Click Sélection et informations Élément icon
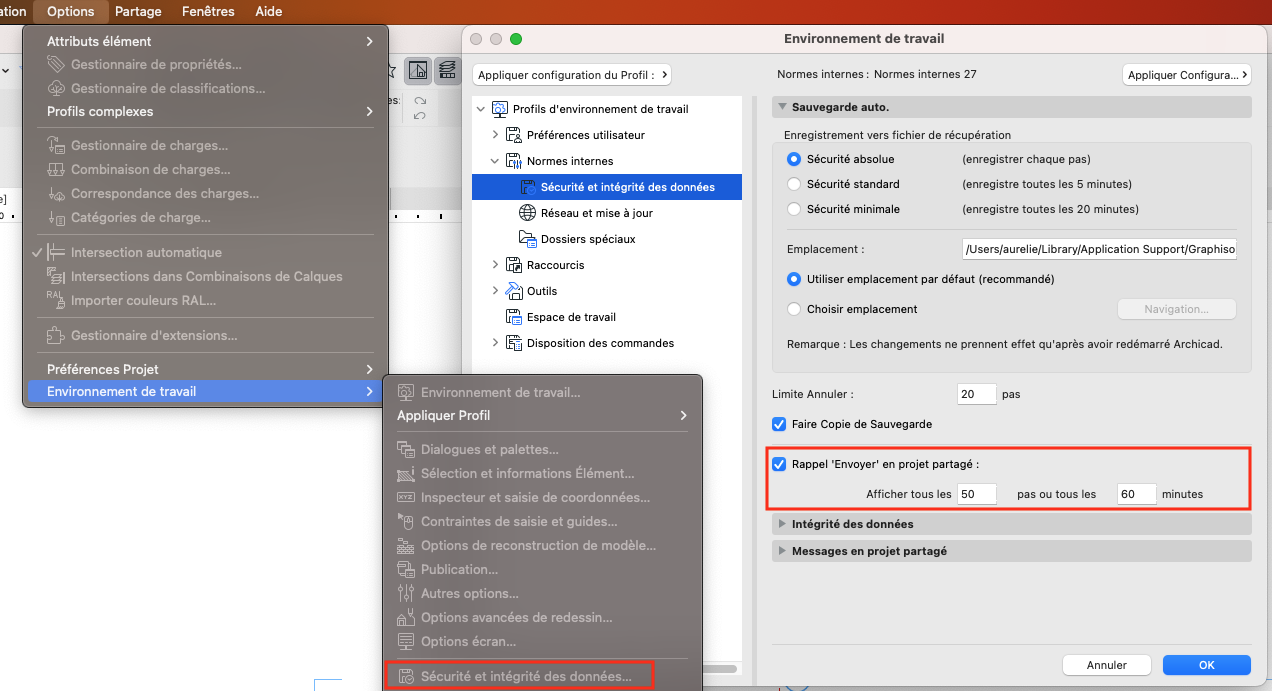 406,474
